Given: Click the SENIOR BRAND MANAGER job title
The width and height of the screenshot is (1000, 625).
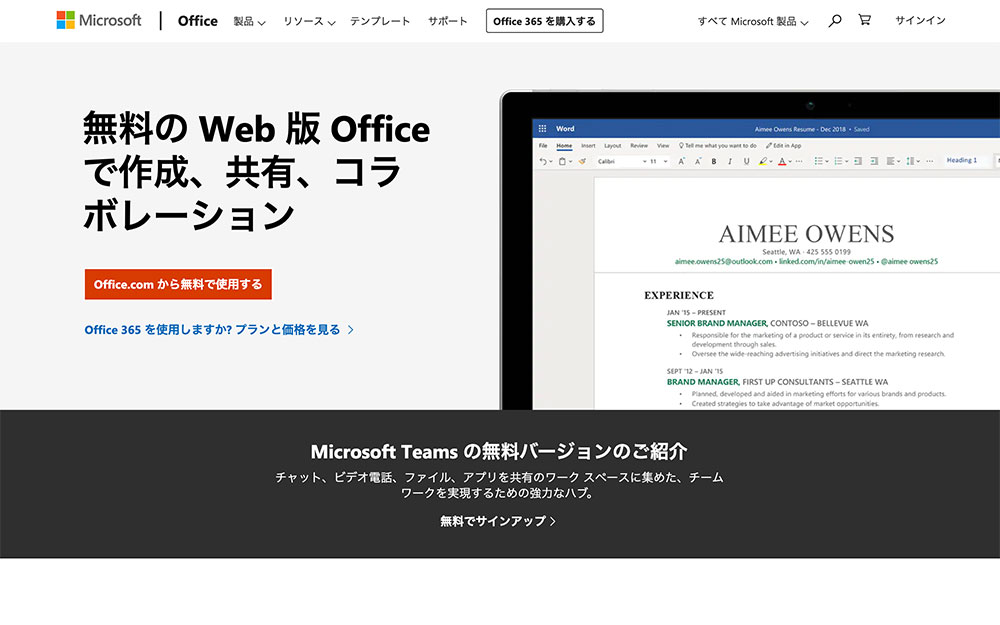Looking at the screenshot, I should [x=717, y=323].
